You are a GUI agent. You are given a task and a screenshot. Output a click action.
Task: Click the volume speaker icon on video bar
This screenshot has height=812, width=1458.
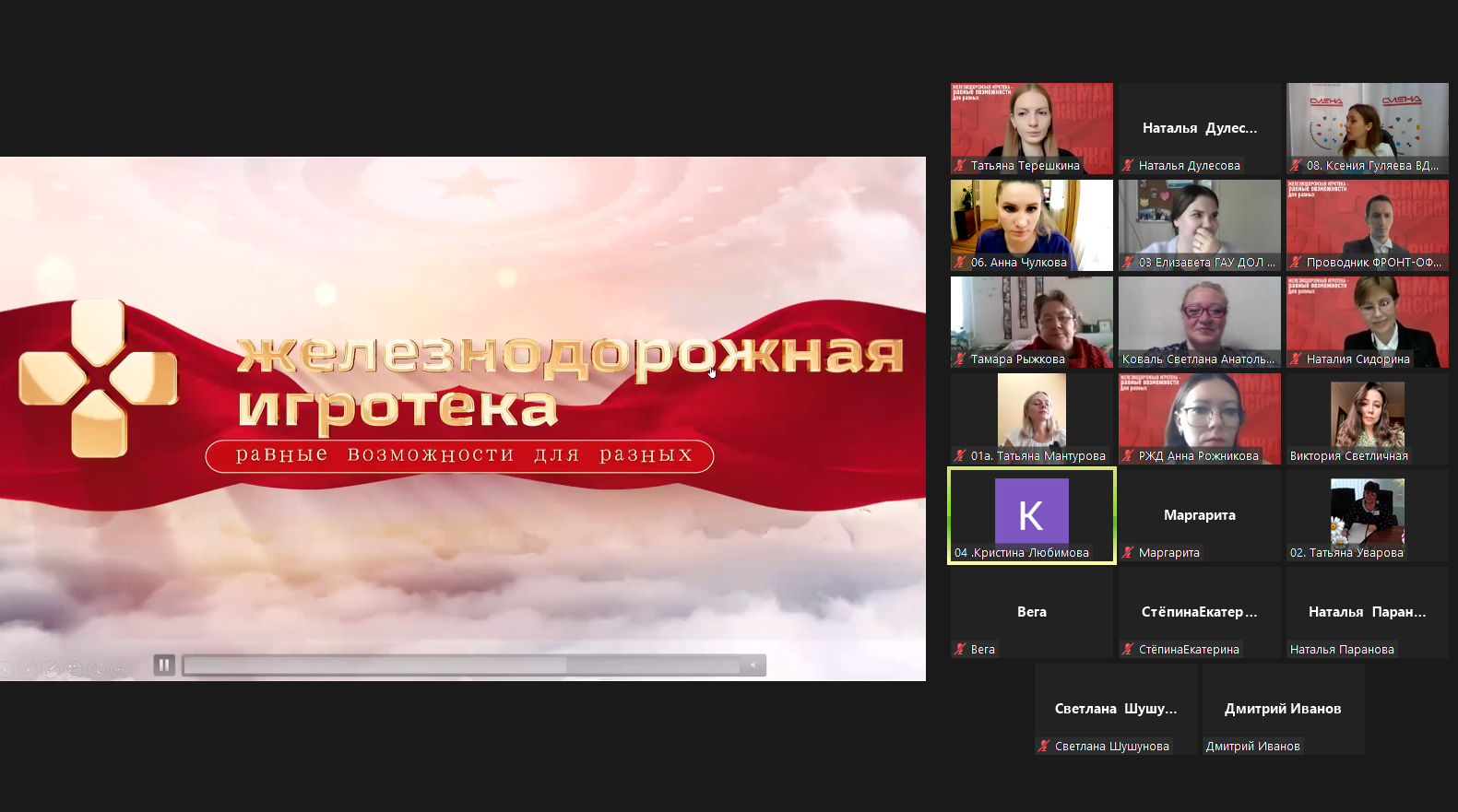[753, 665]
